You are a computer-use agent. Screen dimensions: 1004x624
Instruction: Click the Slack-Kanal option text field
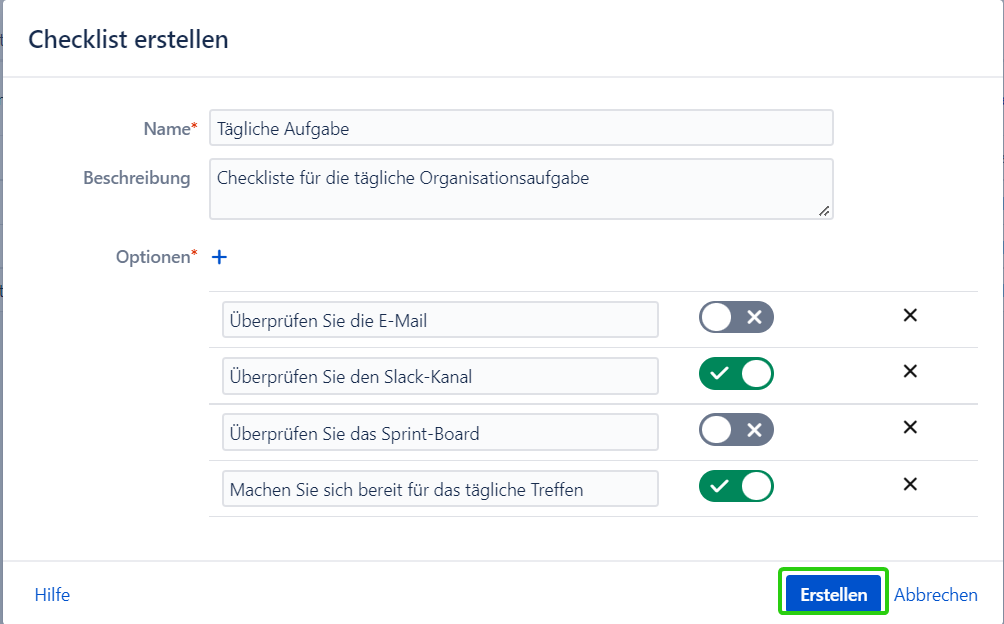tap(440, 376)
